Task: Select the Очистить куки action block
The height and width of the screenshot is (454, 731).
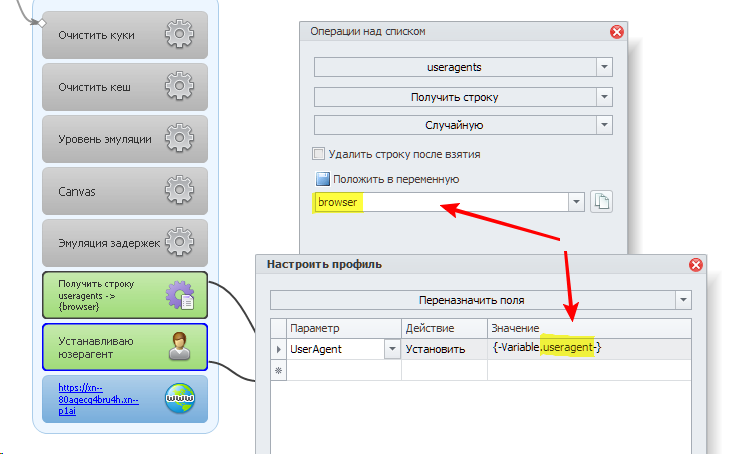Action: (124, 35)
